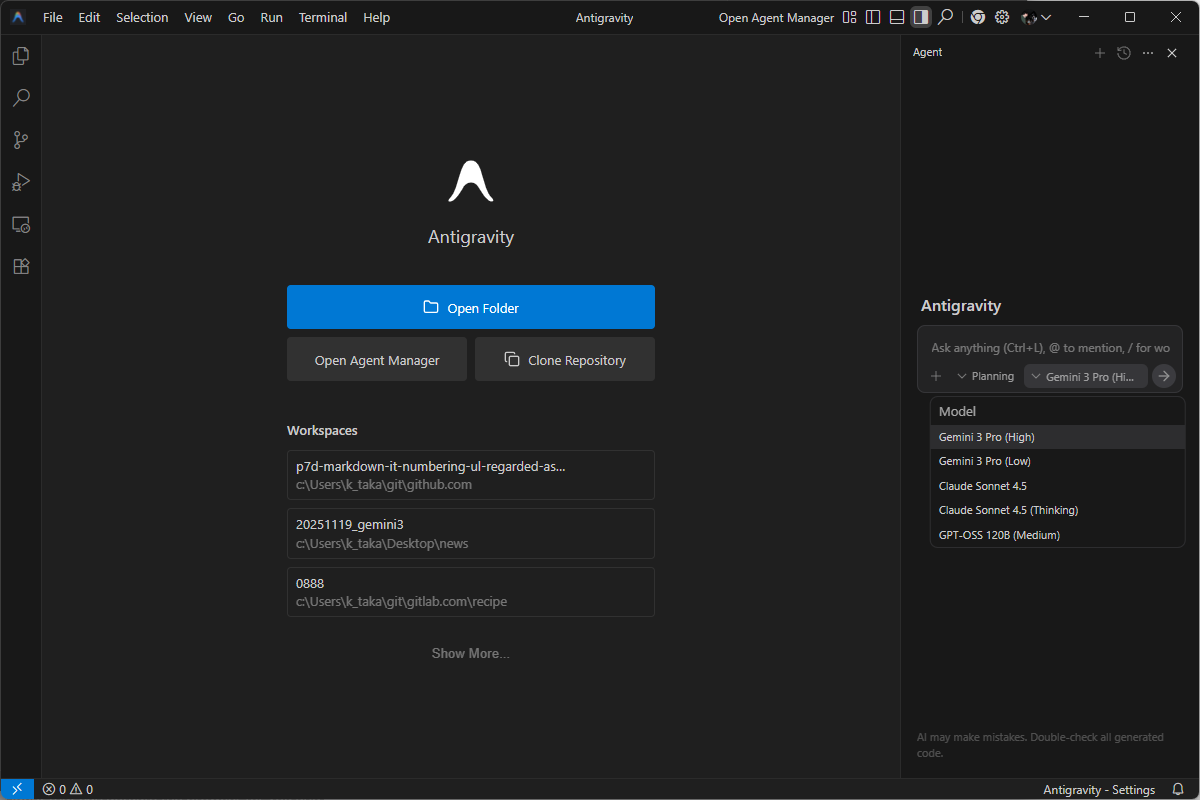The width and height of the screenshot is (1200, 800).
Task: Expand the Planning mode dropdown
Action: pos(985,376)
